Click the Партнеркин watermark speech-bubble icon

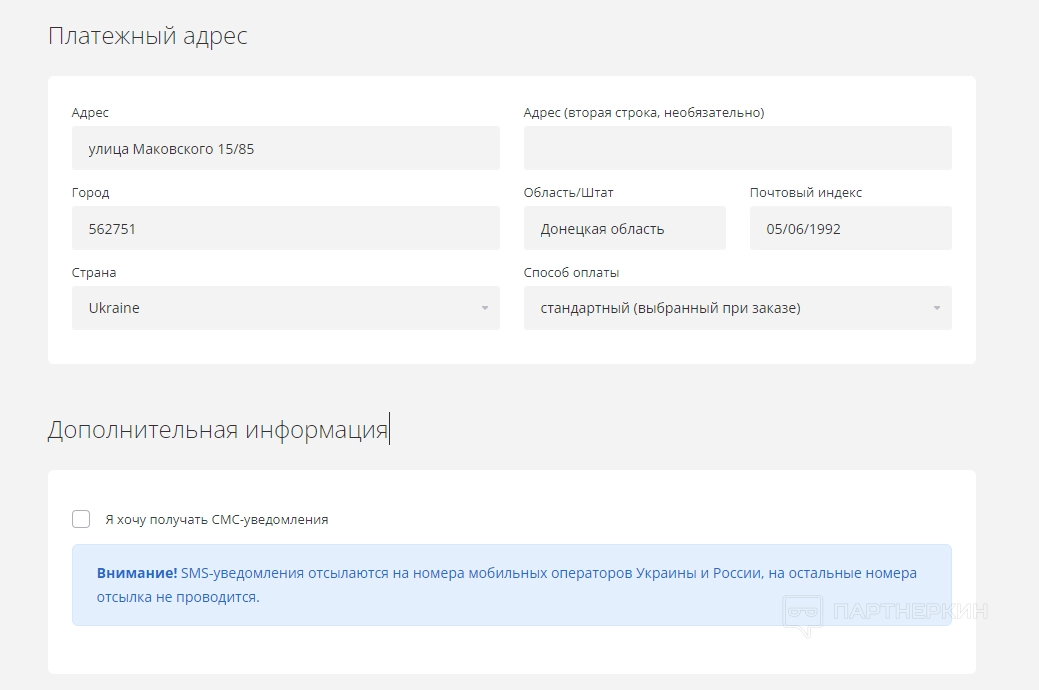[x=802, y=613]
